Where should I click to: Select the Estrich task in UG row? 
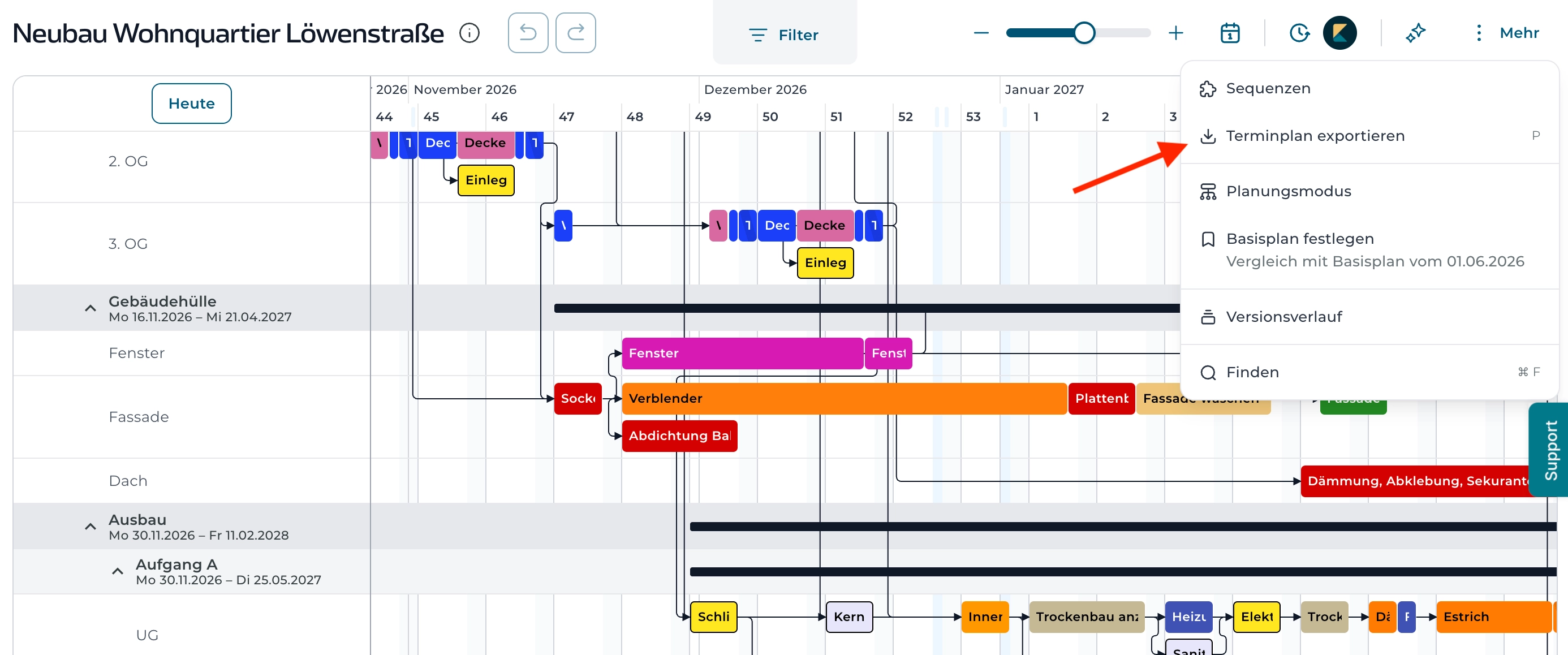(1493, 617)
